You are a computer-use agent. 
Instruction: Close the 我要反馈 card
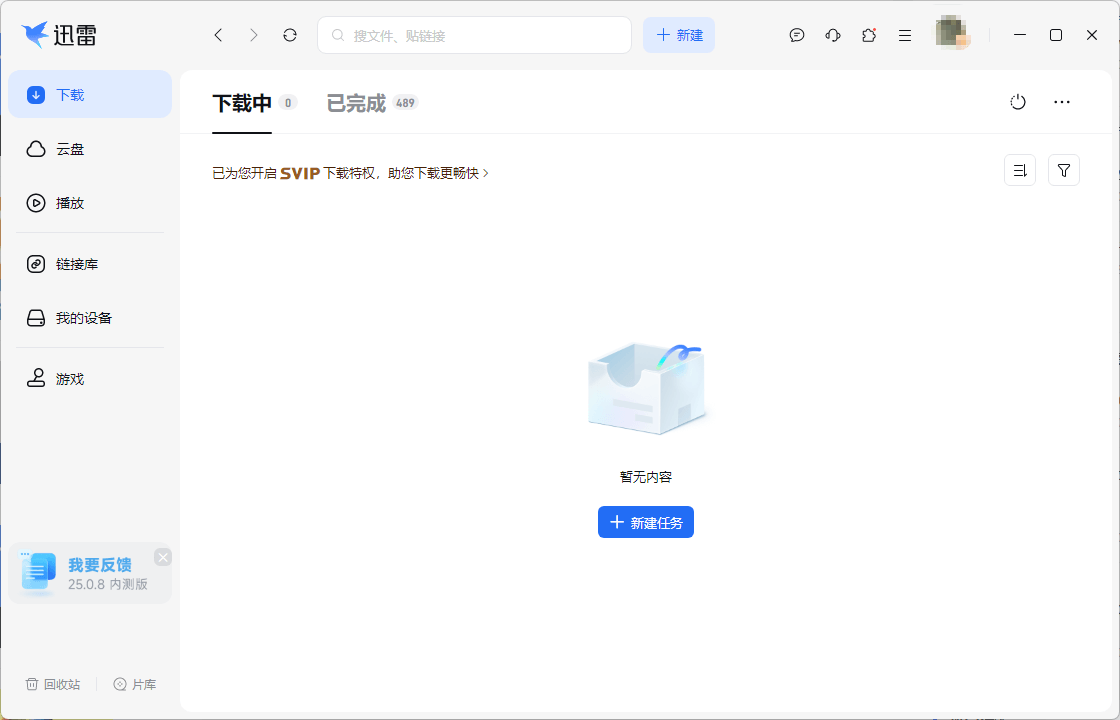[x=163, y=558]
